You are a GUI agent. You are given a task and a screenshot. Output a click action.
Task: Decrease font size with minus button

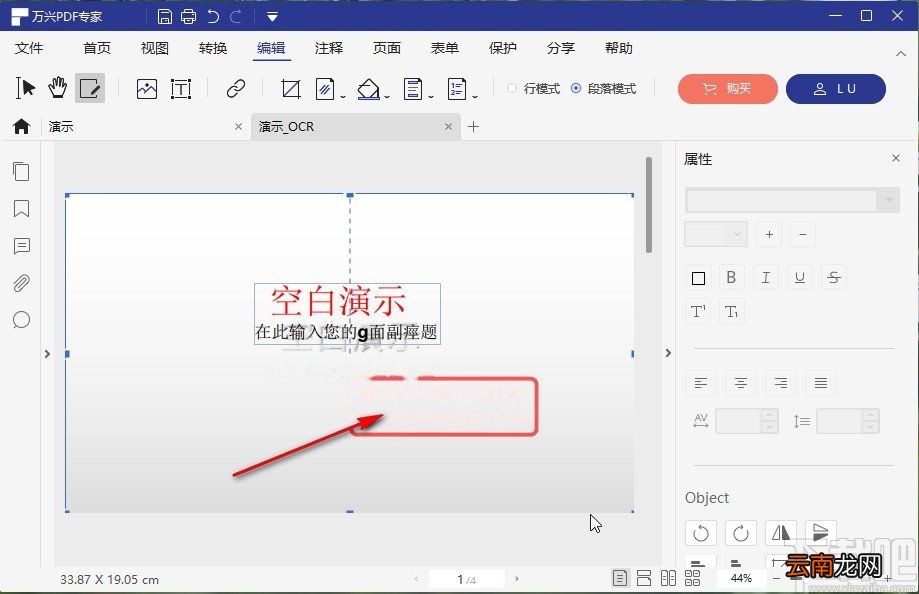[803, 235]
